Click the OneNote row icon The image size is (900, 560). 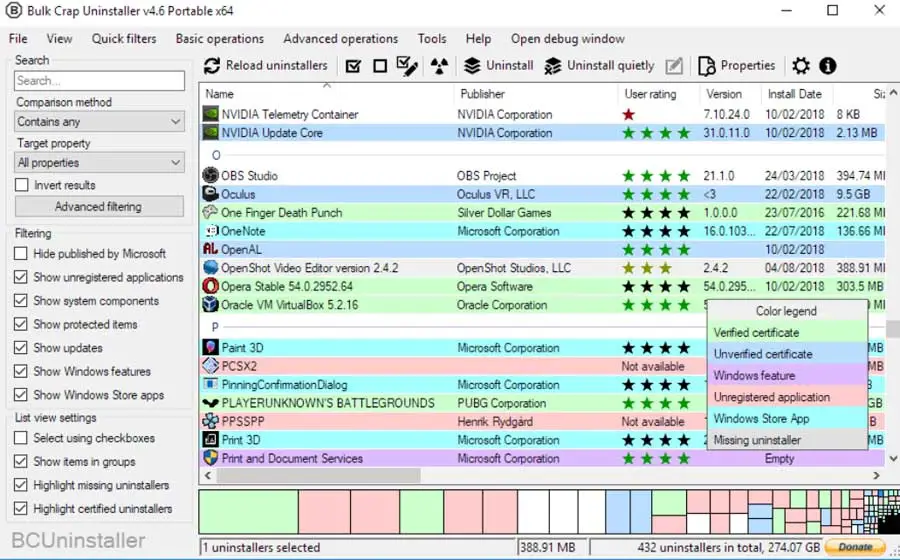(x=212, y=231)
